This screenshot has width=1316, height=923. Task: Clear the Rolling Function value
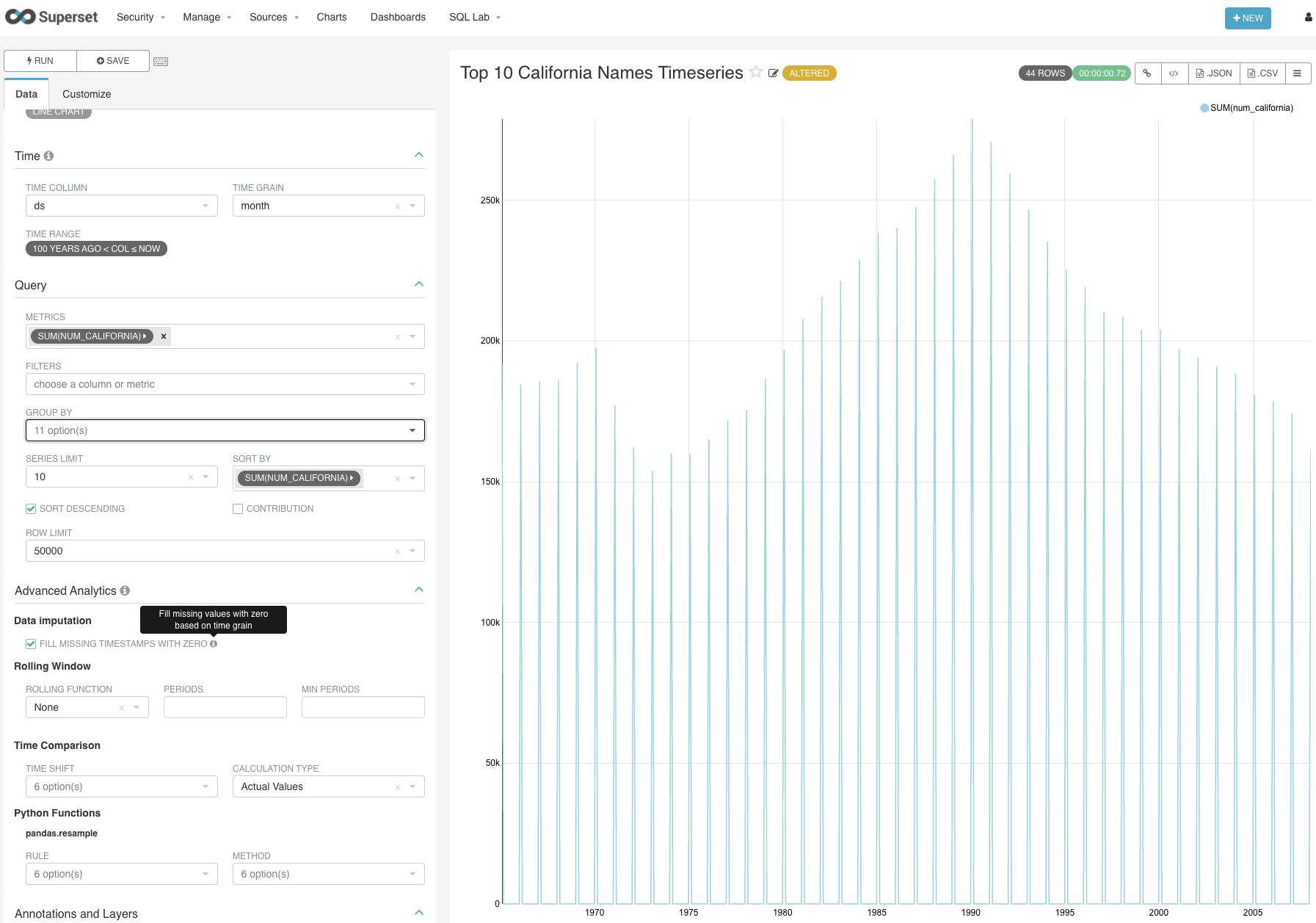[122, 708]
